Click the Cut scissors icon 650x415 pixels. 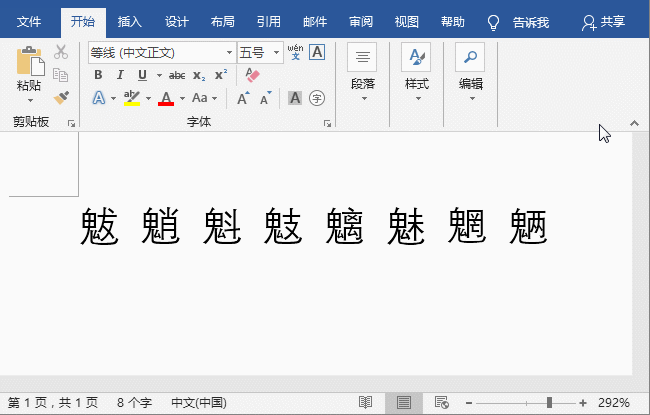coord(61,52)
